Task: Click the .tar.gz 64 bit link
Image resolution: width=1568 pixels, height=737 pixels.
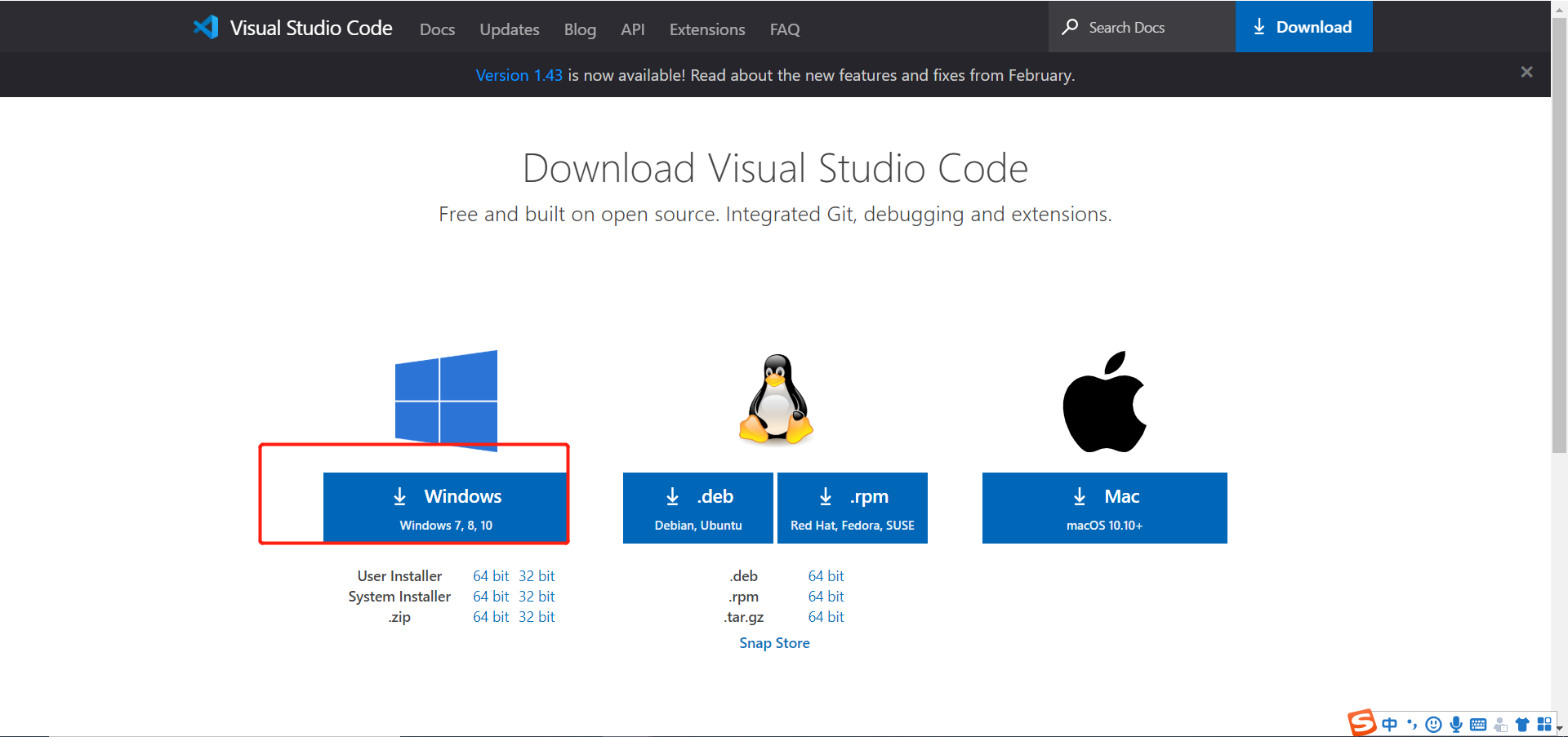Action: pyautogui.click(x=826, y=617)
